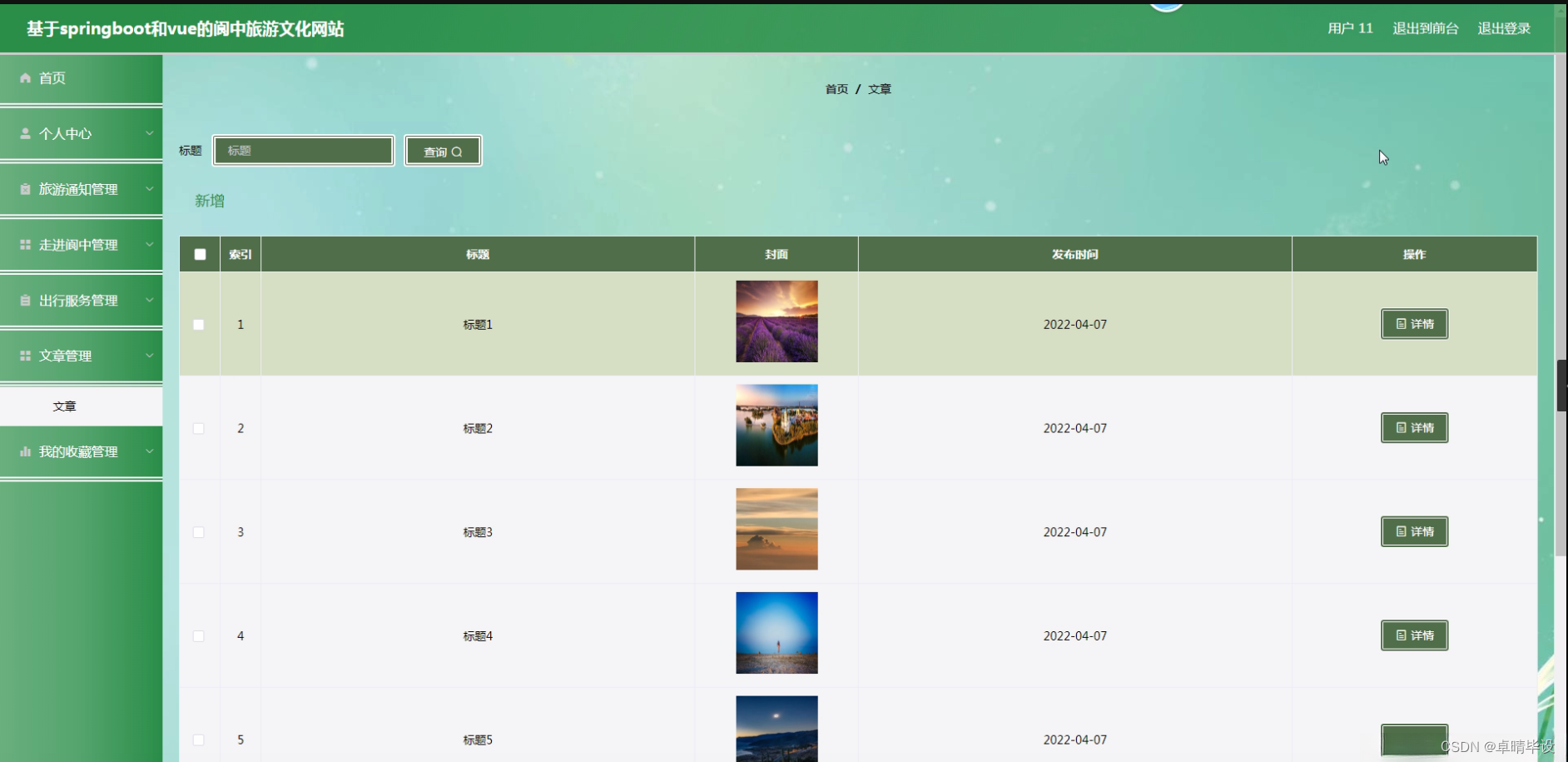Open the 走进阆中管理 grid icon
The width and height of the screenshot is (1568, 762).
[x=25, y=244]
